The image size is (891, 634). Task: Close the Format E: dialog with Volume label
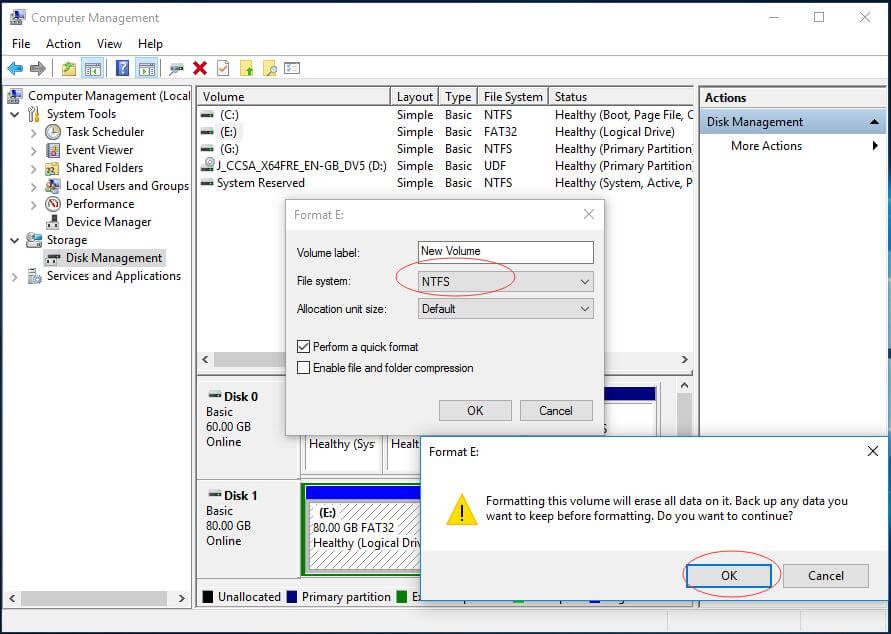[589, 214]
